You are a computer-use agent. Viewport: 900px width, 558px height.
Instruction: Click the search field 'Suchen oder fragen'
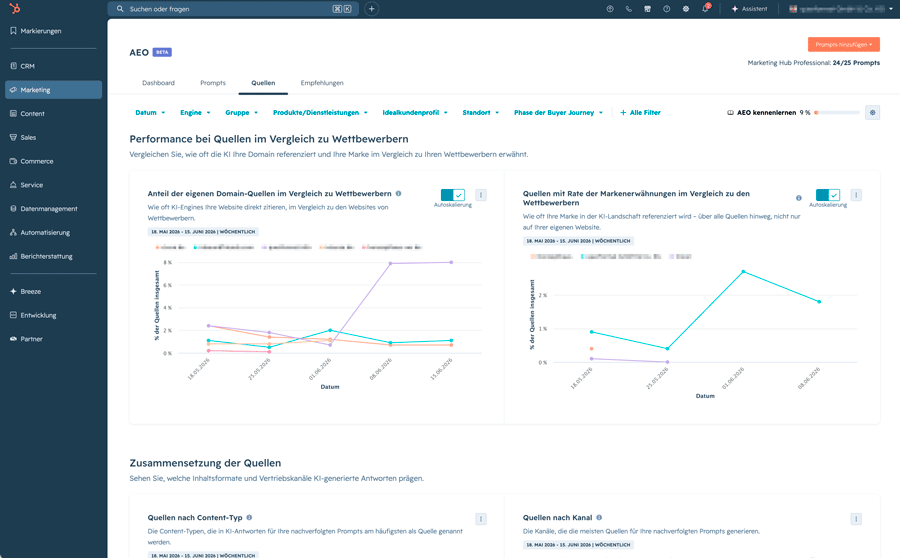(x=233, y=9)
